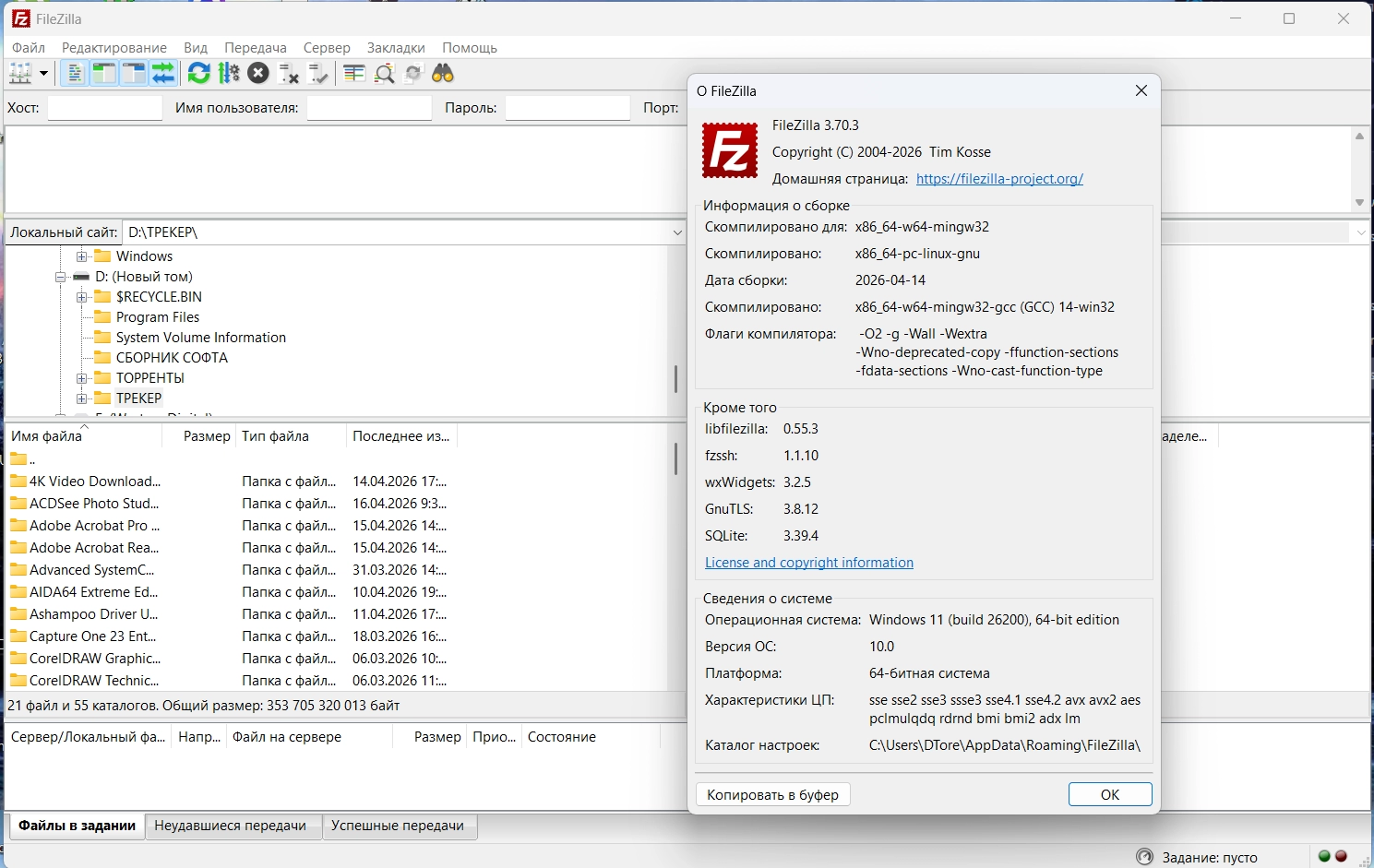This screenshot has height=868, width=1374.
Task: Open the Вид menu
Action: click(196, 48)
